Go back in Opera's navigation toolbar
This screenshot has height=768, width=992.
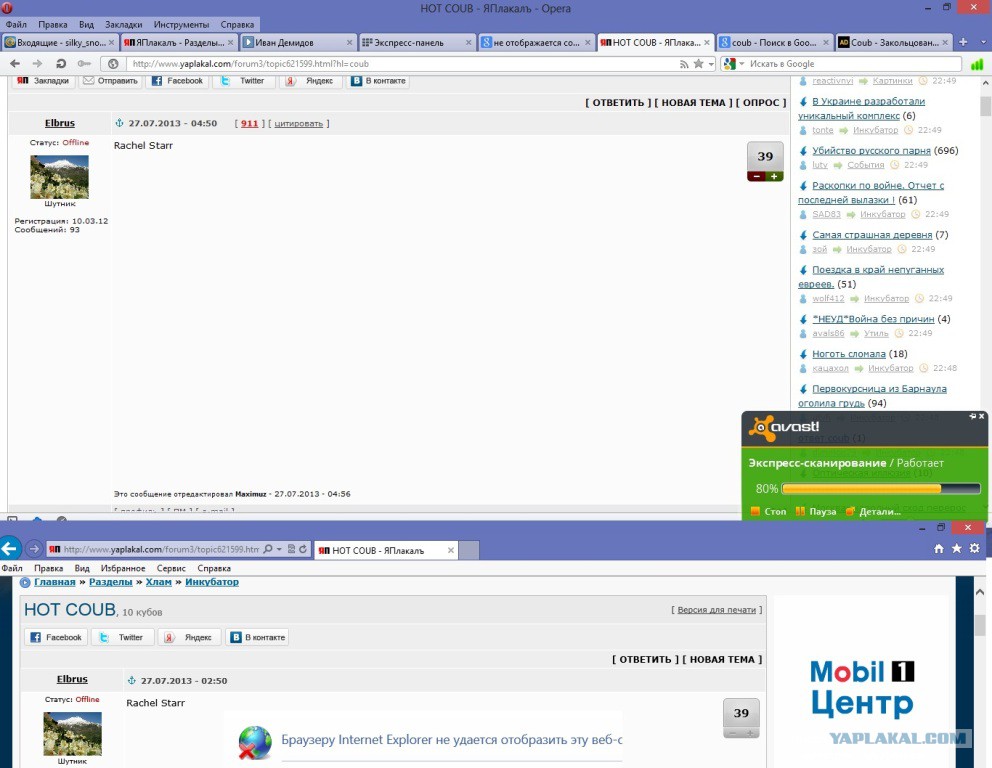point(15,63)
